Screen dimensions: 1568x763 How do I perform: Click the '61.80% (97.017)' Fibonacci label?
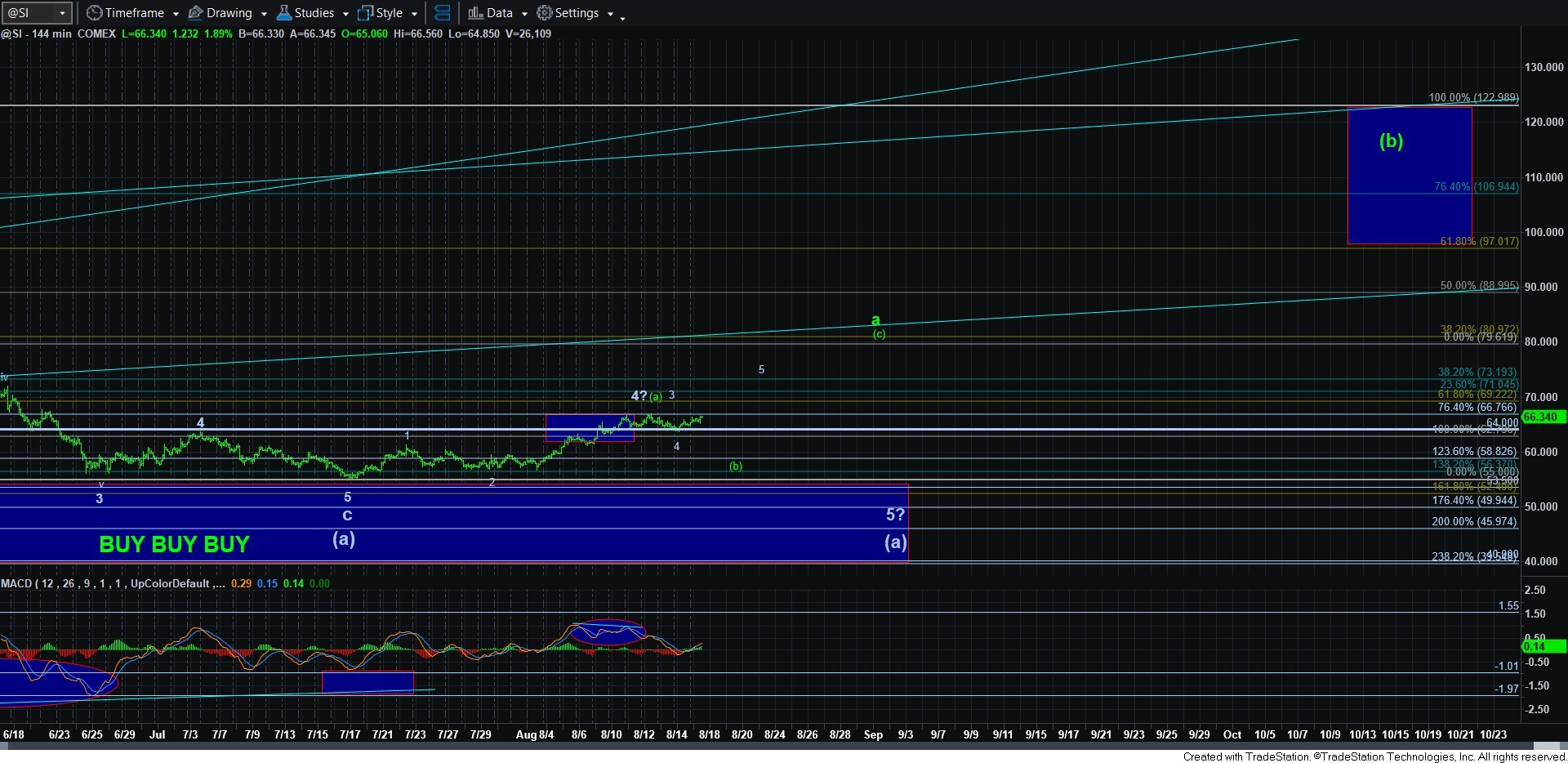pyautogui.click(x=1479, y=242)
